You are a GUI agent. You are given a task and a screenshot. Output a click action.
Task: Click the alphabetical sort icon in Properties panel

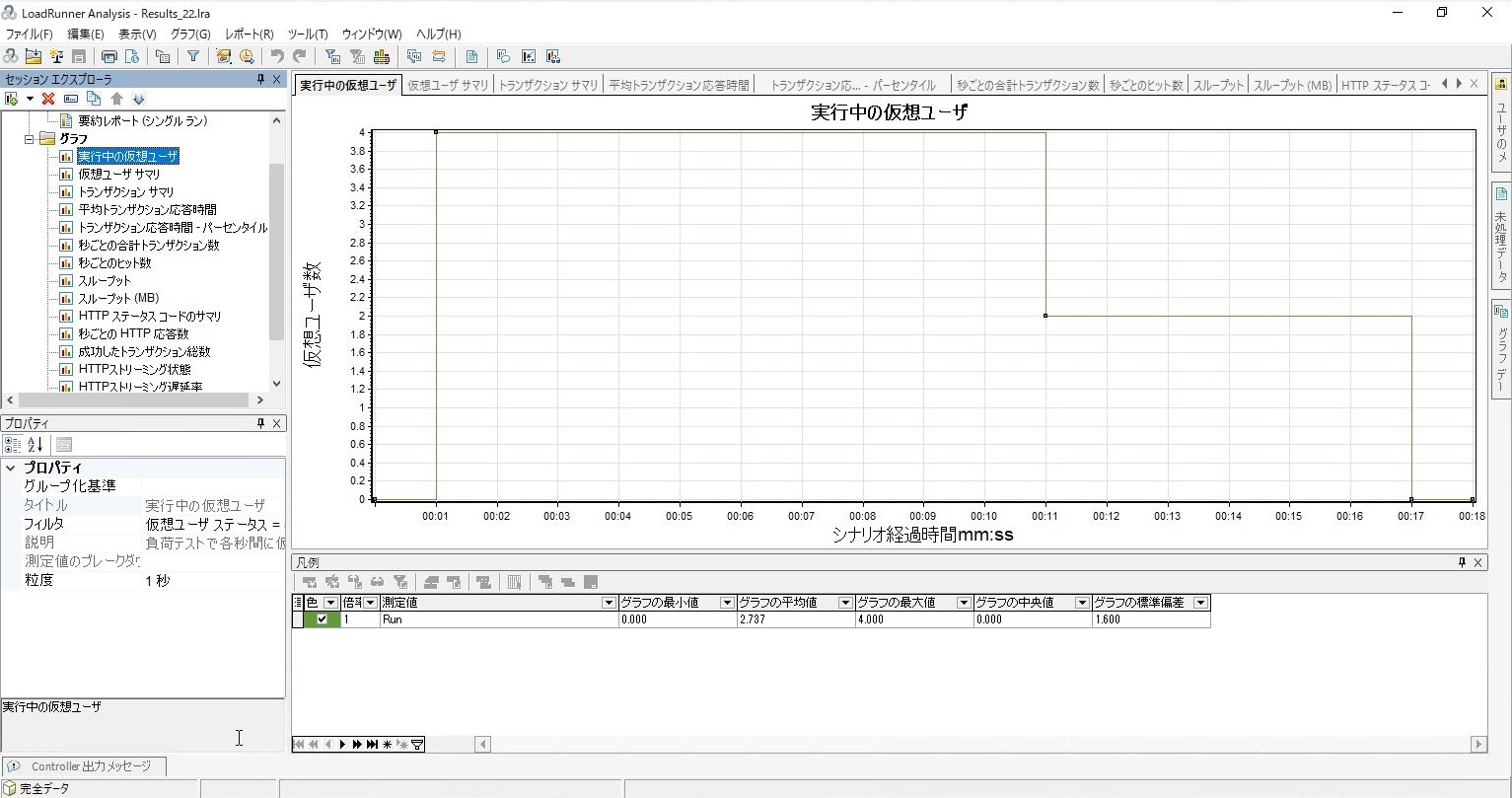pyautogui.click(x=35, y=445)
